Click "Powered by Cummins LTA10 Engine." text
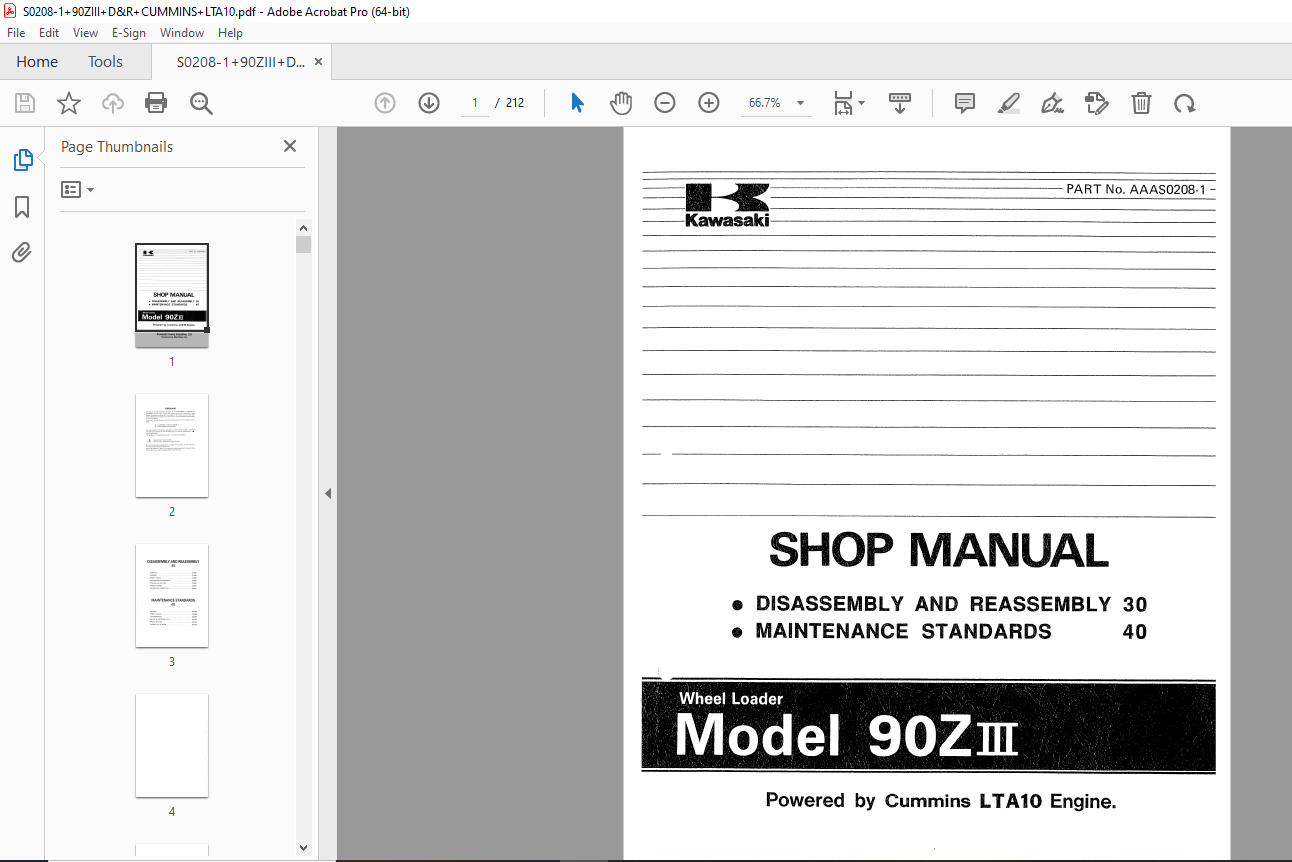1292x862 pixels. 941,801
